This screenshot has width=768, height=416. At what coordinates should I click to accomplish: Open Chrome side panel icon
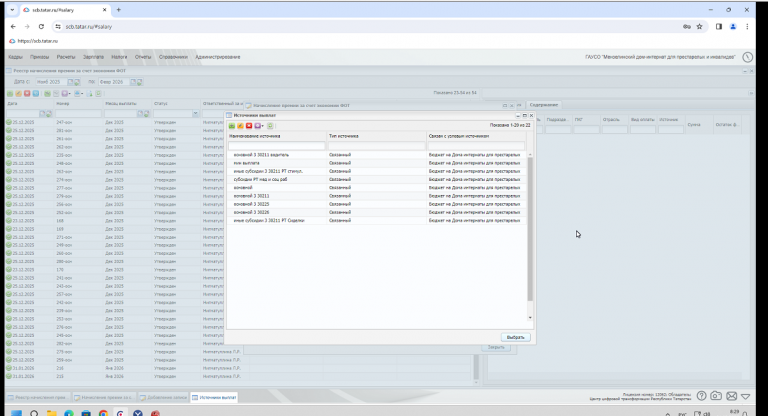(x=719, y=26)
